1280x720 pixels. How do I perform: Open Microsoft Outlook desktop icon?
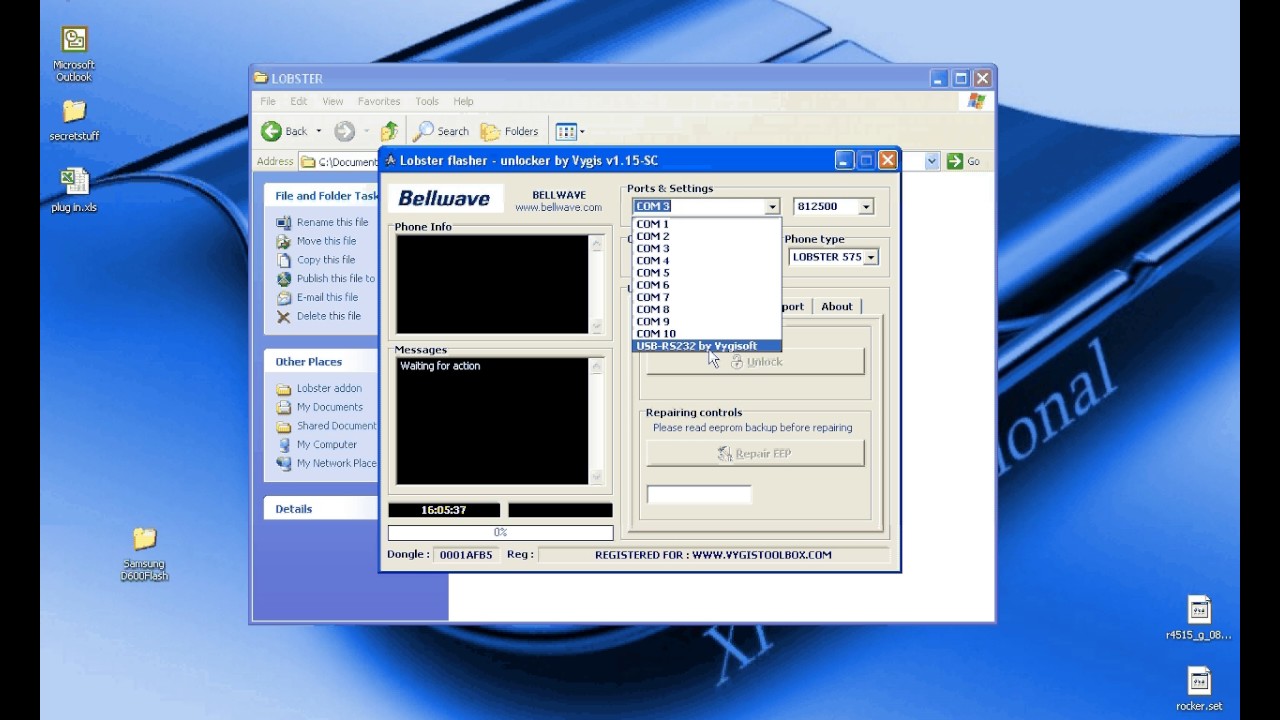point(74,54)
